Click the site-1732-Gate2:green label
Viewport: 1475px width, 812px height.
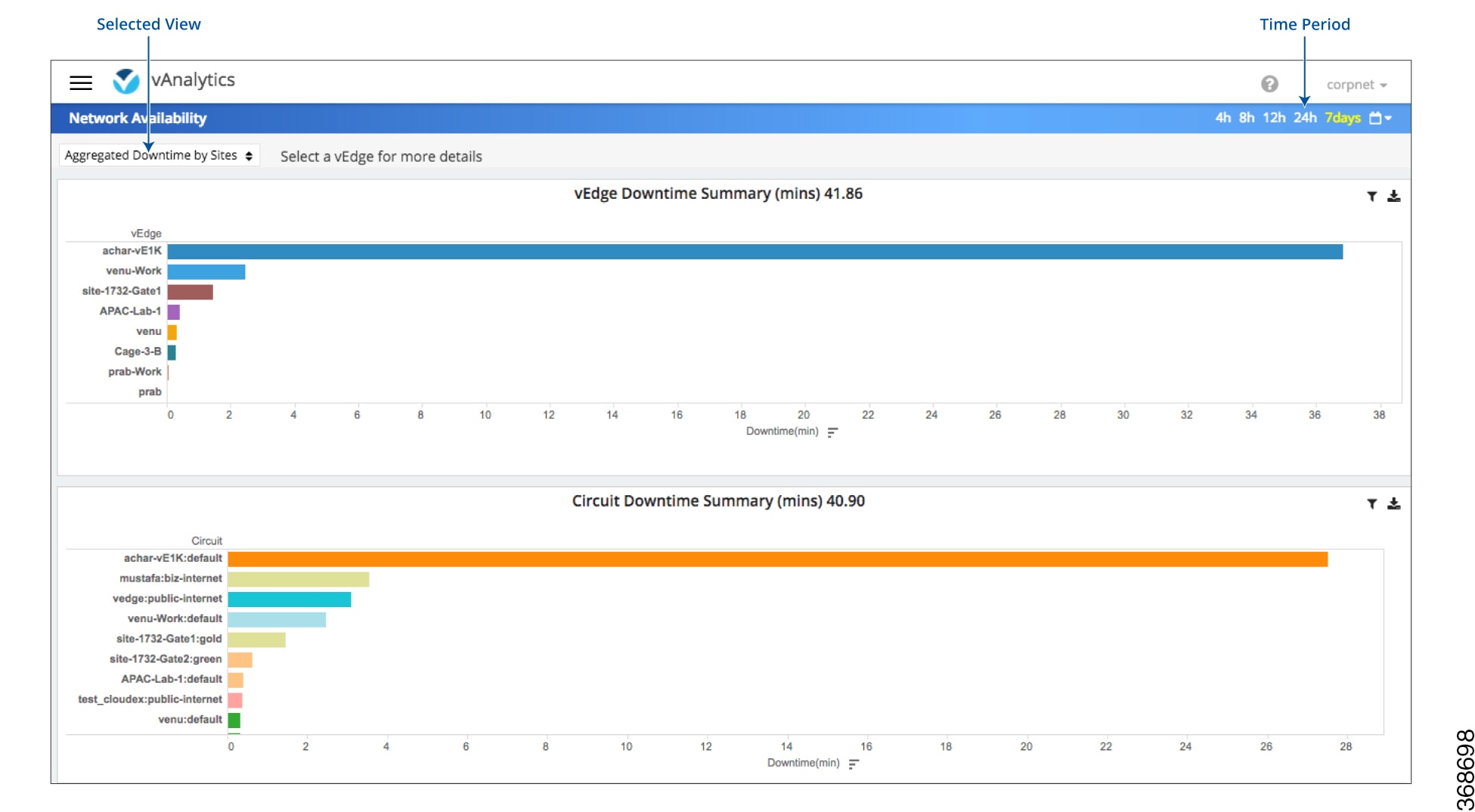pyautogui.click(x=166, y=659)
